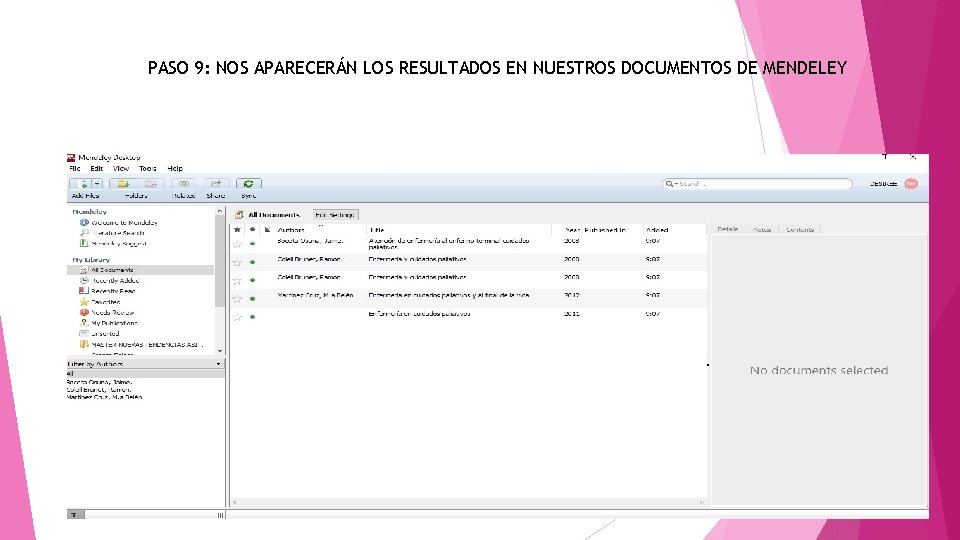Favorite the 2011 Enfermería en cuidados paliativos document

[x=237, y=317]
